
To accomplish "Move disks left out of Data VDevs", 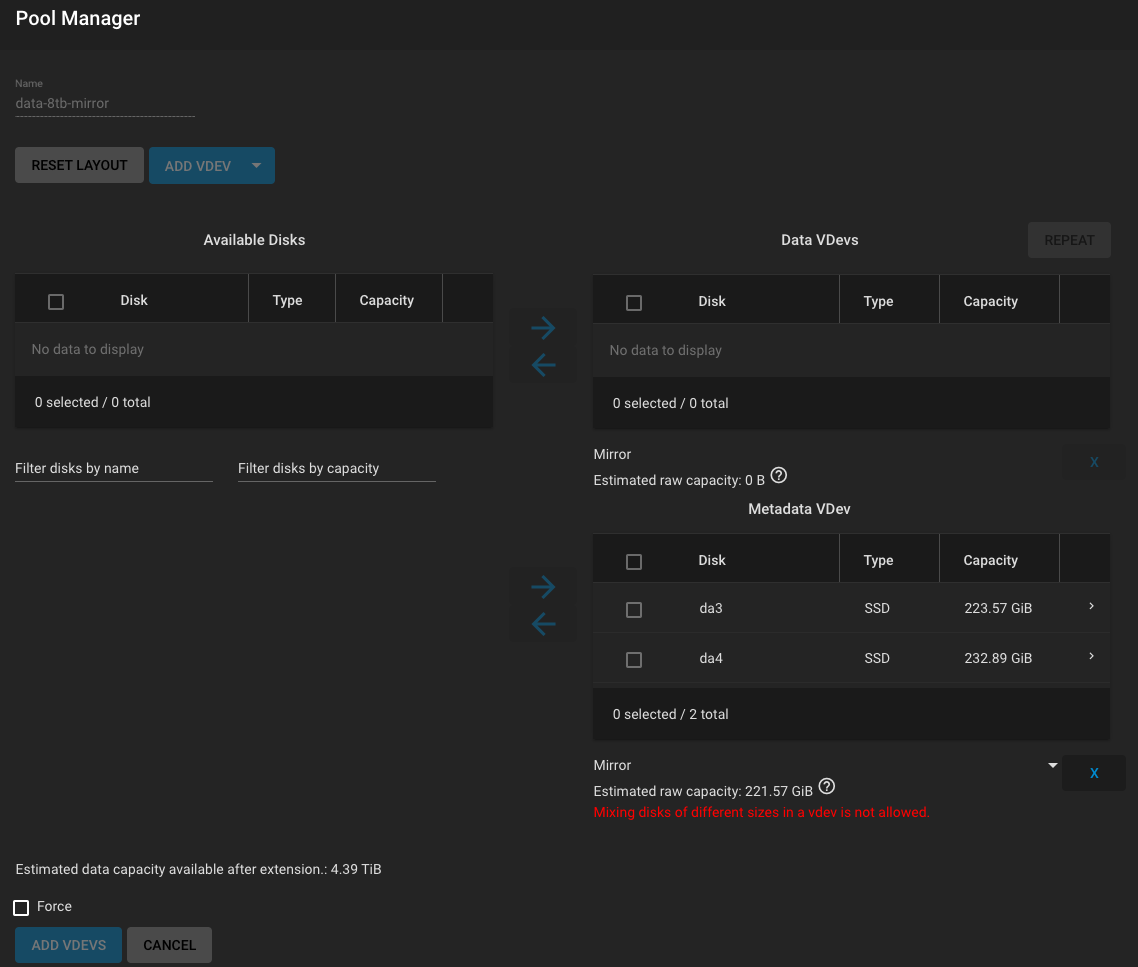I will [x=543, y=364].
